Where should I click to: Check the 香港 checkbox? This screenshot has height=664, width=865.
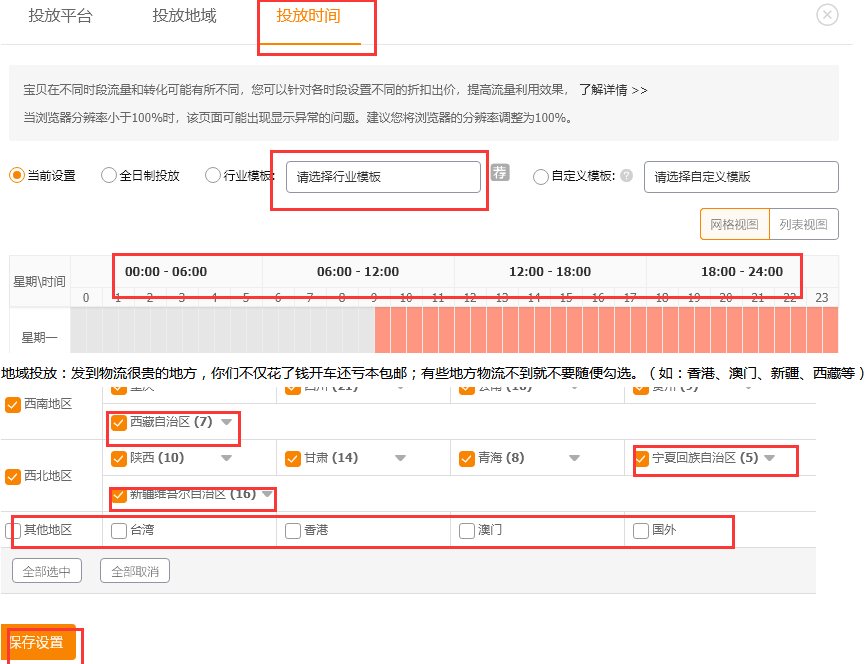[x=292, y=531]
